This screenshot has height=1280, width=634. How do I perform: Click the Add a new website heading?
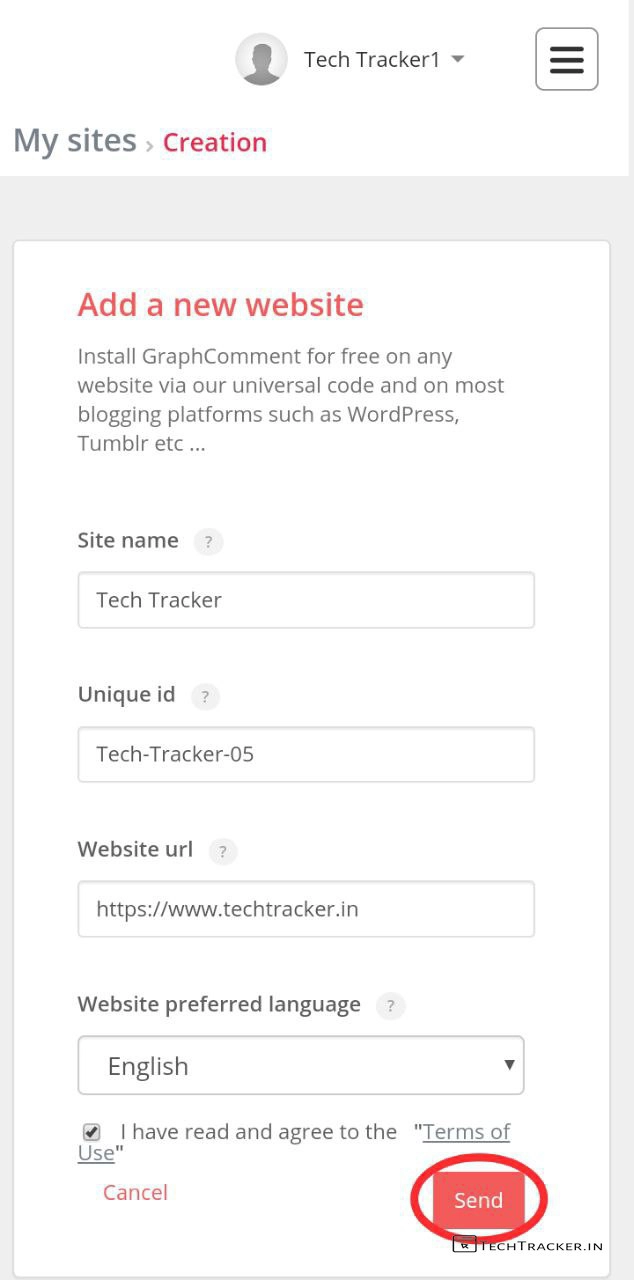(221, 304)
